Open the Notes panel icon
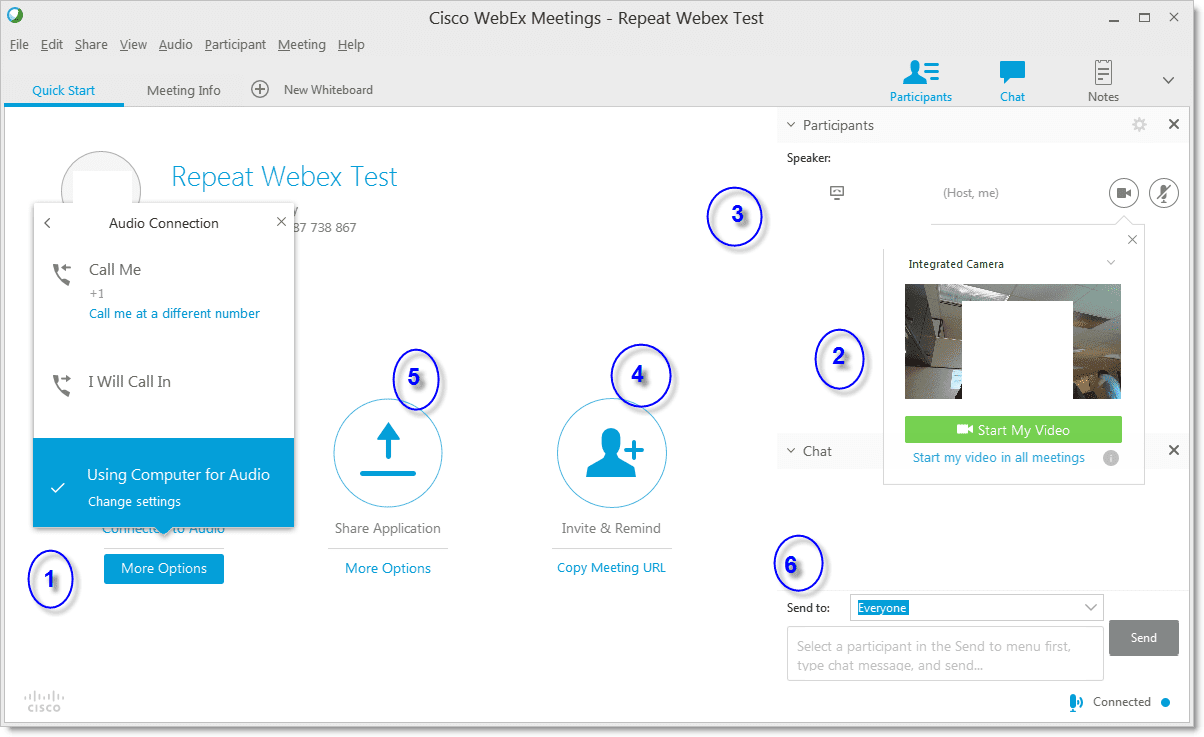The height and width of the screenshot is (737, 1204). pos(1103,73)
